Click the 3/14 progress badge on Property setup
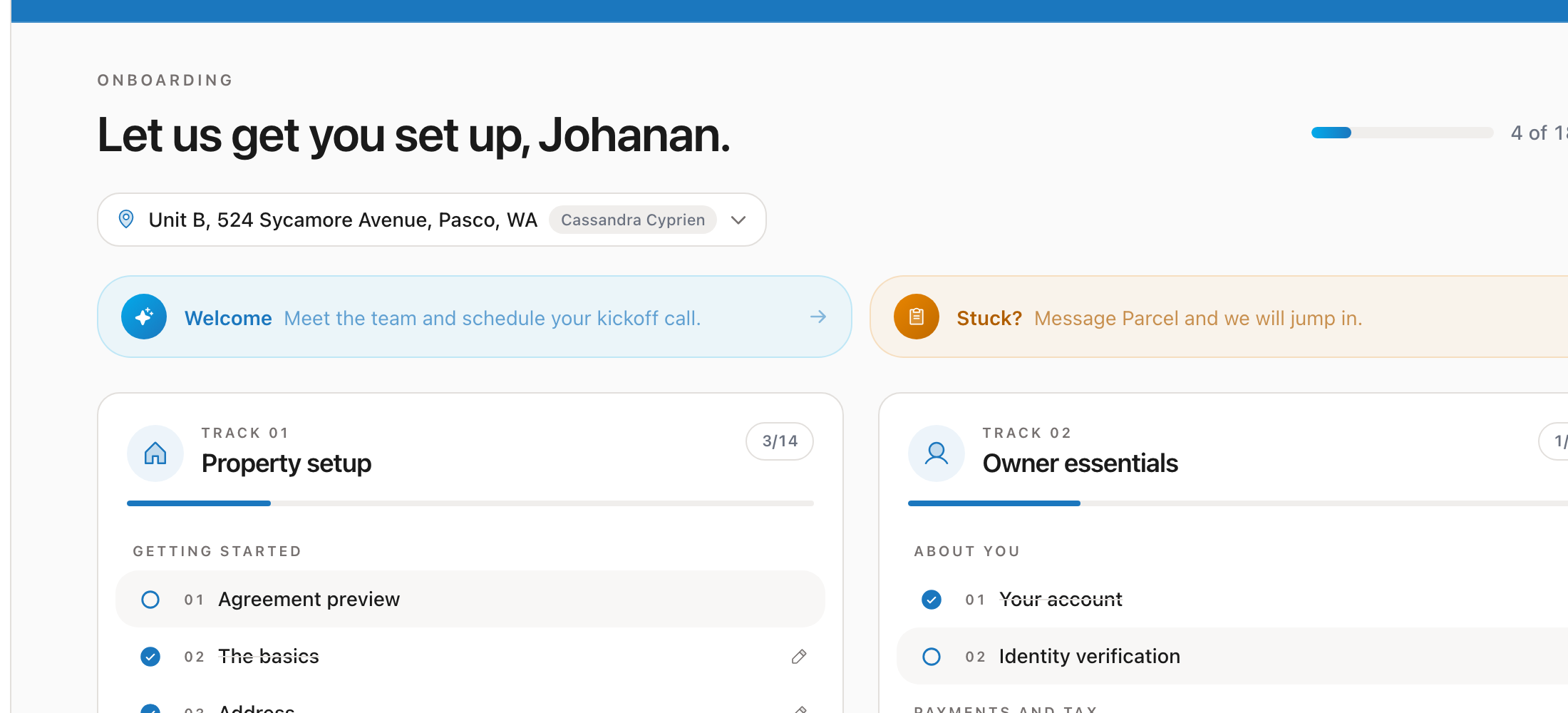The height and width of the screenshot is (713, 1568). [x=779, y=441]
